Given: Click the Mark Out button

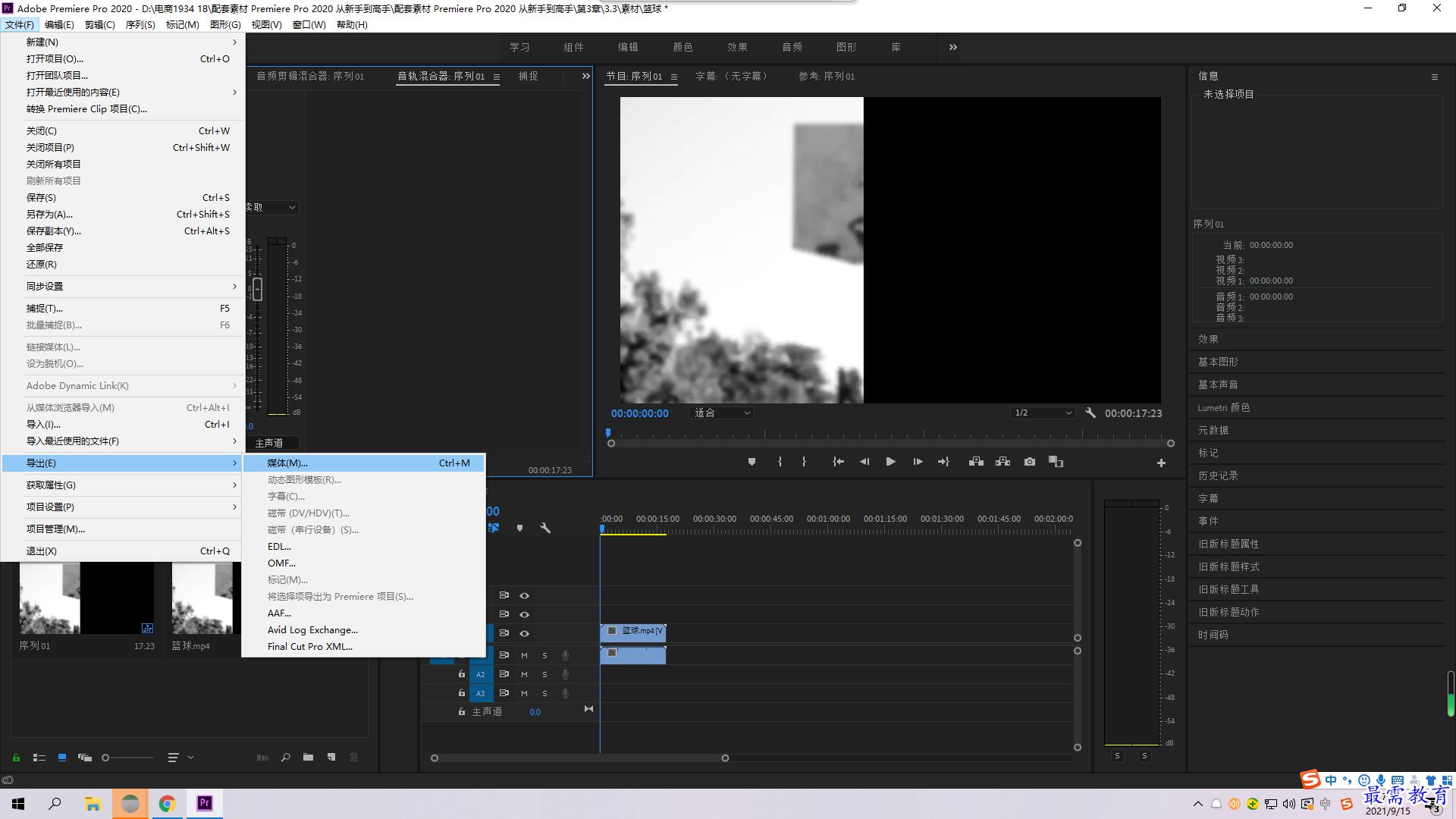Looking at the screenshot, I should [x=804, y=462].
